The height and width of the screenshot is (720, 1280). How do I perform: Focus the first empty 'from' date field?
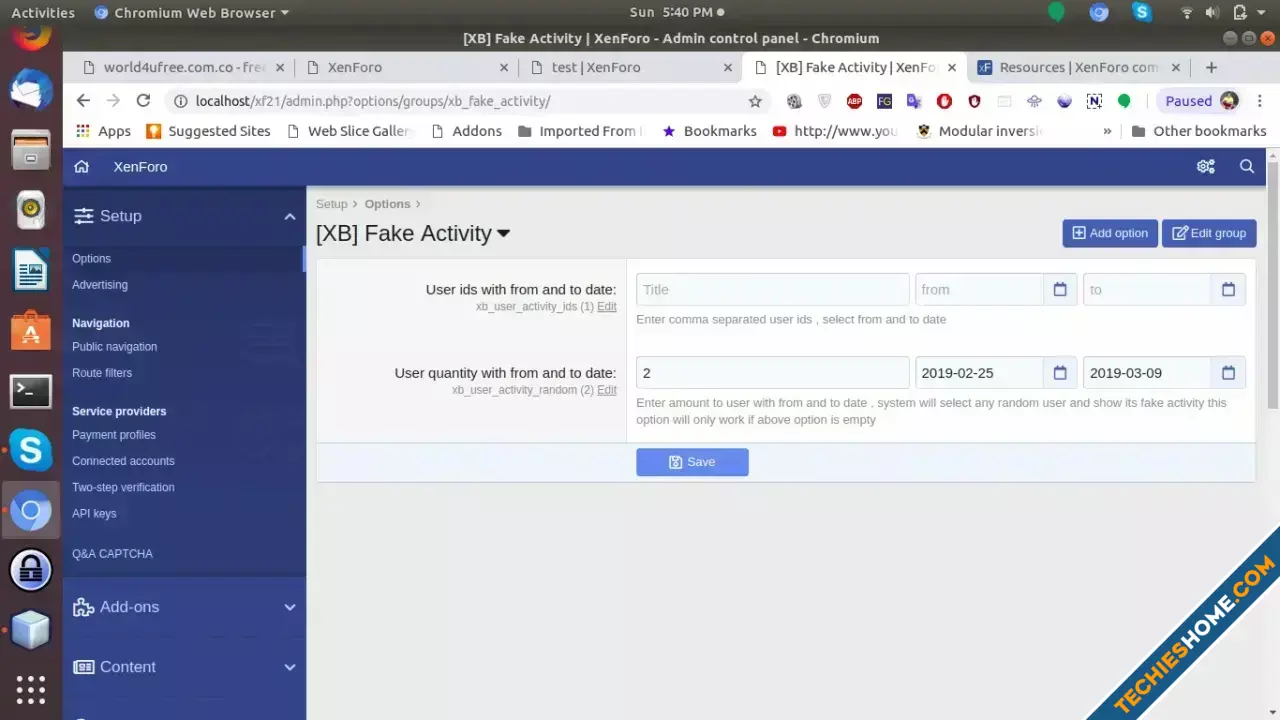point(979,290)
